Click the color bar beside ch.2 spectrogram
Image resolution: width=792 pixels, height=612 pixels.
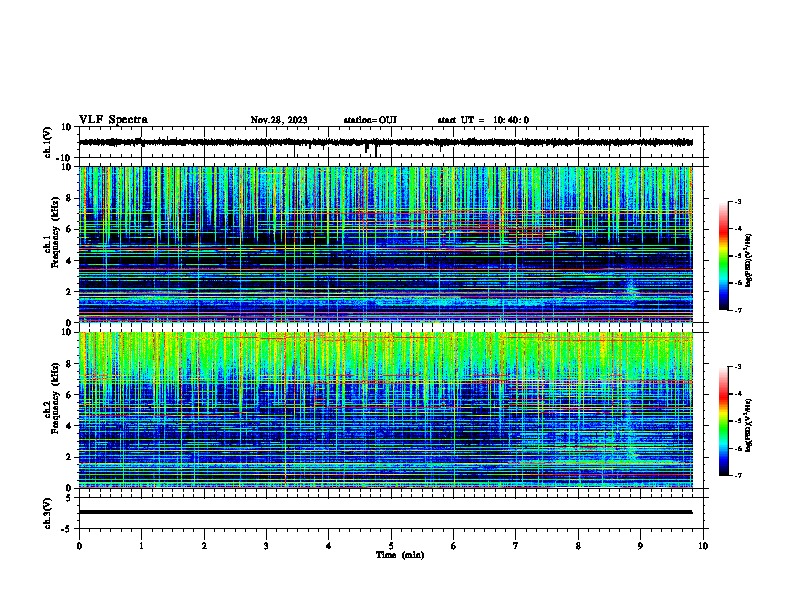pos(724,421)
